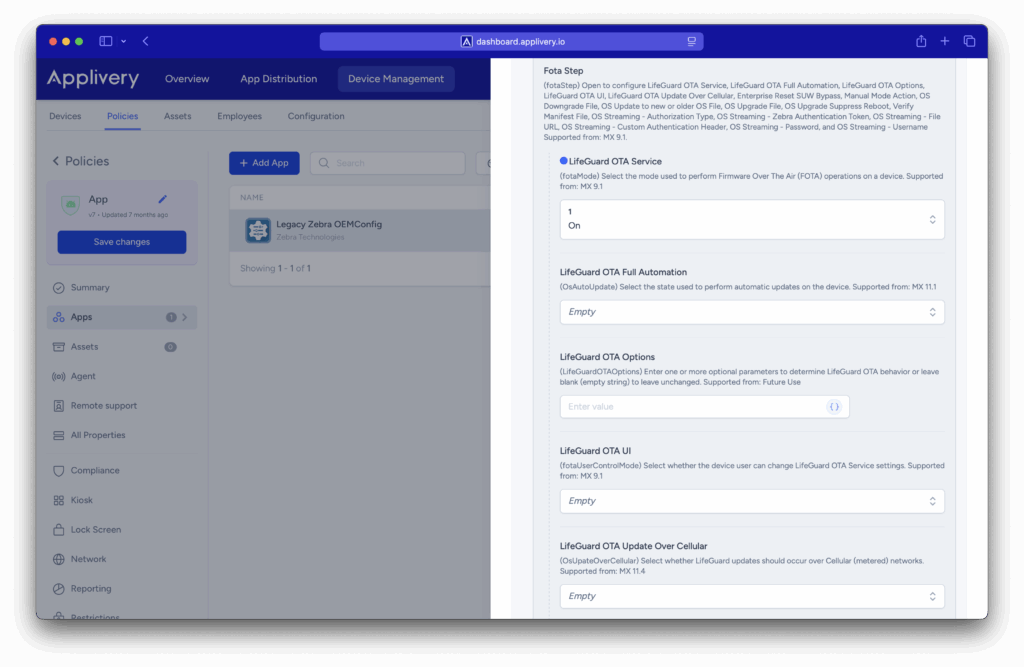
Task: Open Safari share icon in toolbar
Action: tap(921, 41)
